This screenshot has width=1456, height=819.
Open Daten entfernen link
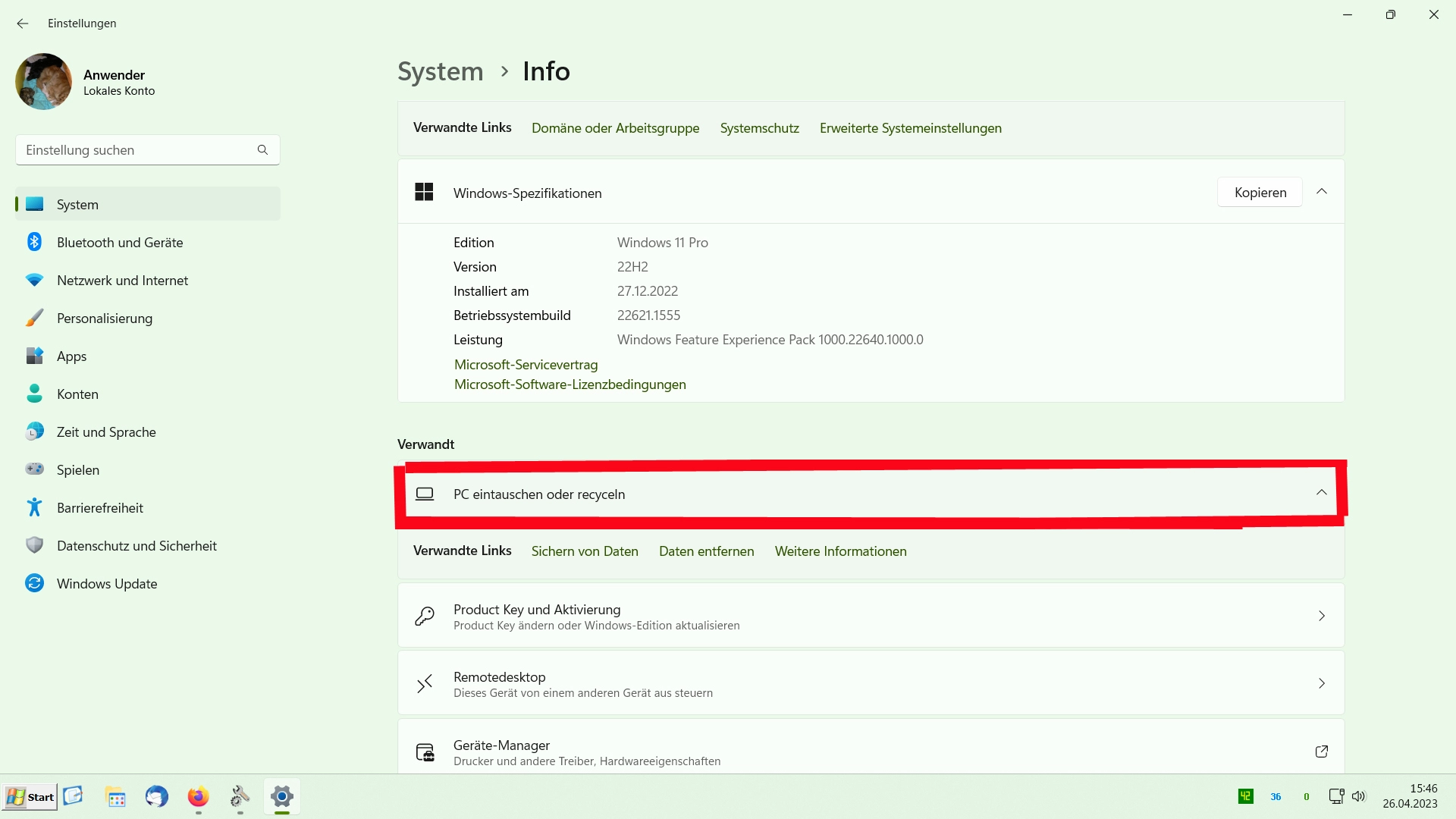click(x=706, y=551)
